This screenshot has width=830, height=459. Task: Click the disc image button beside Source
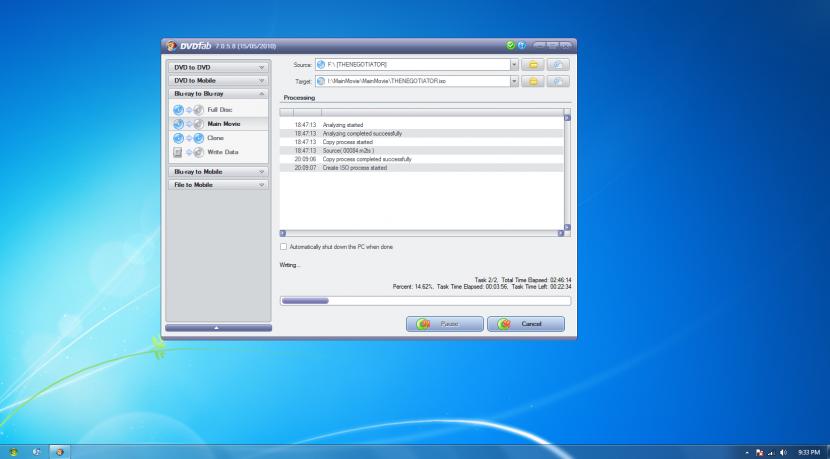coord(558,65)
